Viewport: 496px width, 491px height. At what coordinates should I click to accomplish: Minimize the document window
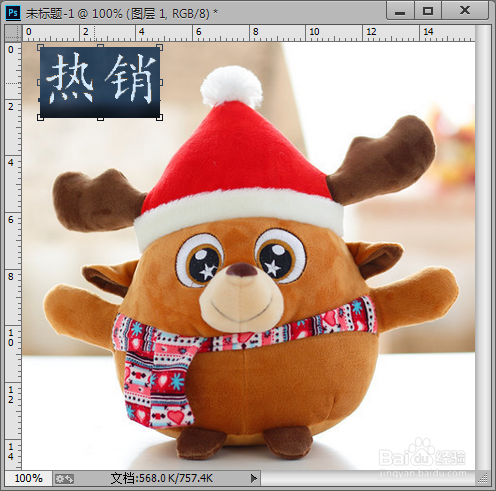tap(400, 12)
